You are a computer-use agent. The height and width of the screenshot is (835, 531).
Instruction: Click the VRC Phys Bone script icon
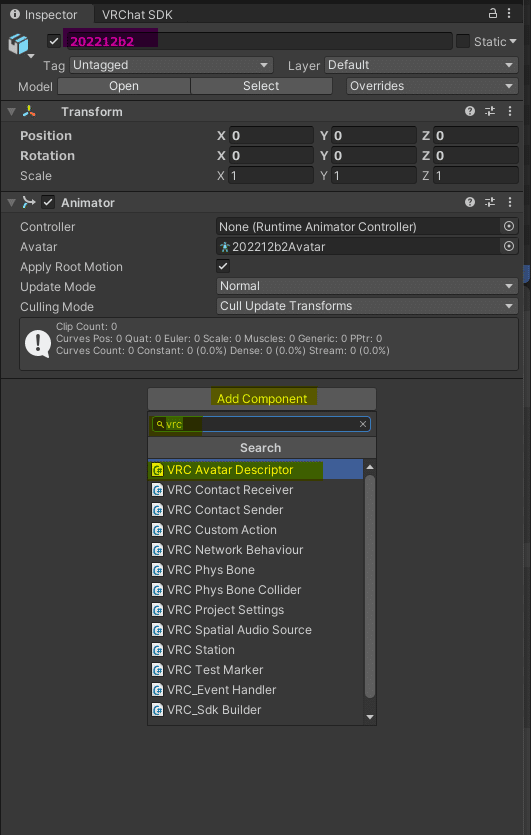pyautogui.click(x=157, y=570)
